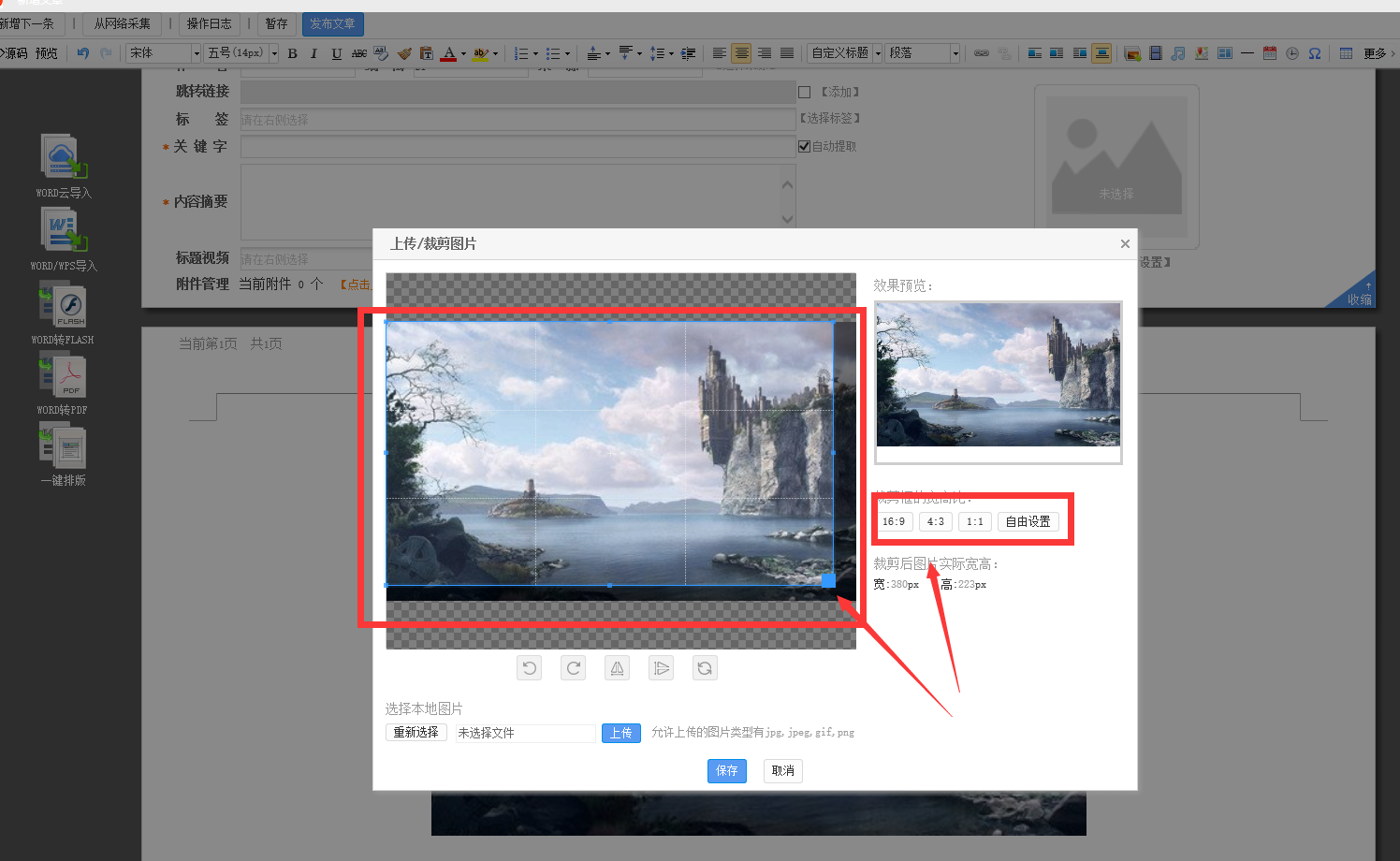The height and width of the screenshot is (861, 1400).
Task: Insert a hyperlink with the link icon
Action: click(982, 53)
